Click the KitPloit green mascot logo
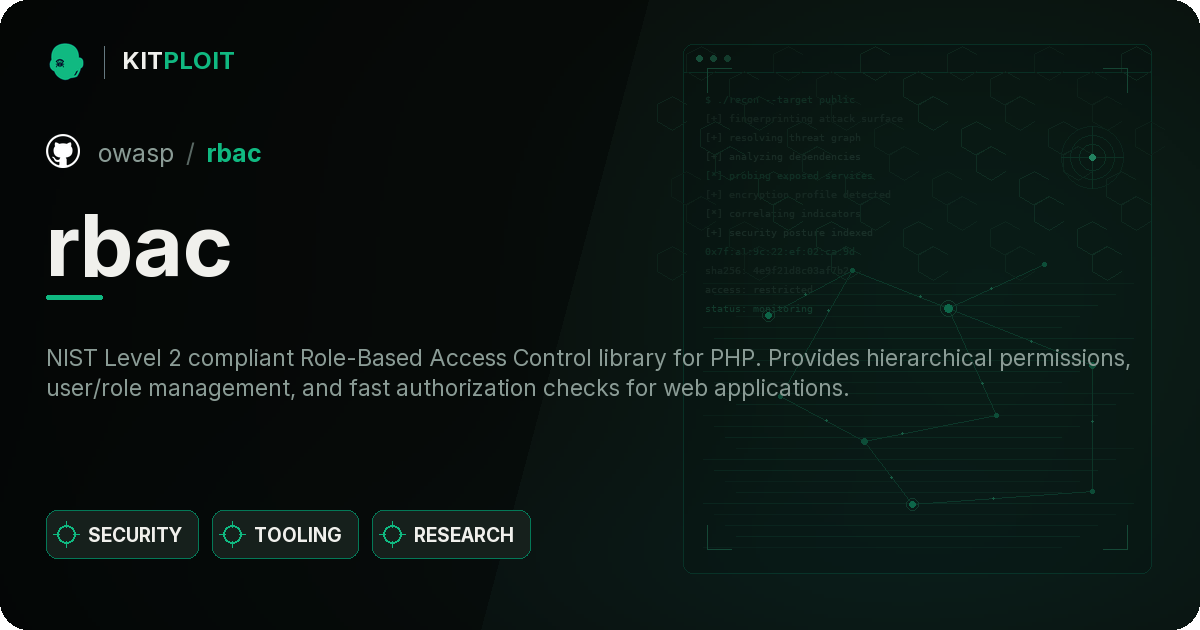 (x=66, y=62)
